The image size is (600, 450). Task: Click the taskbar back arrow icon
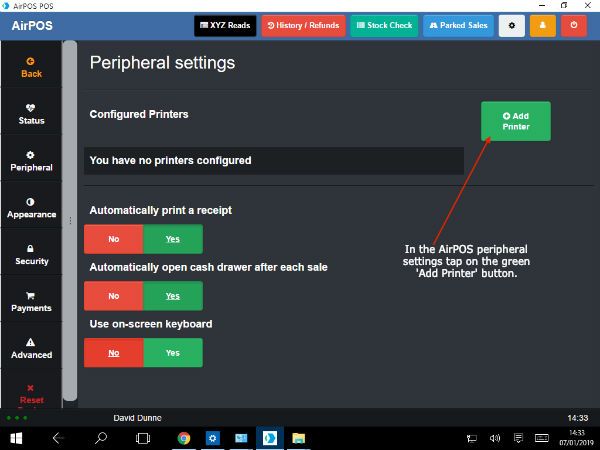pos(58,438)
